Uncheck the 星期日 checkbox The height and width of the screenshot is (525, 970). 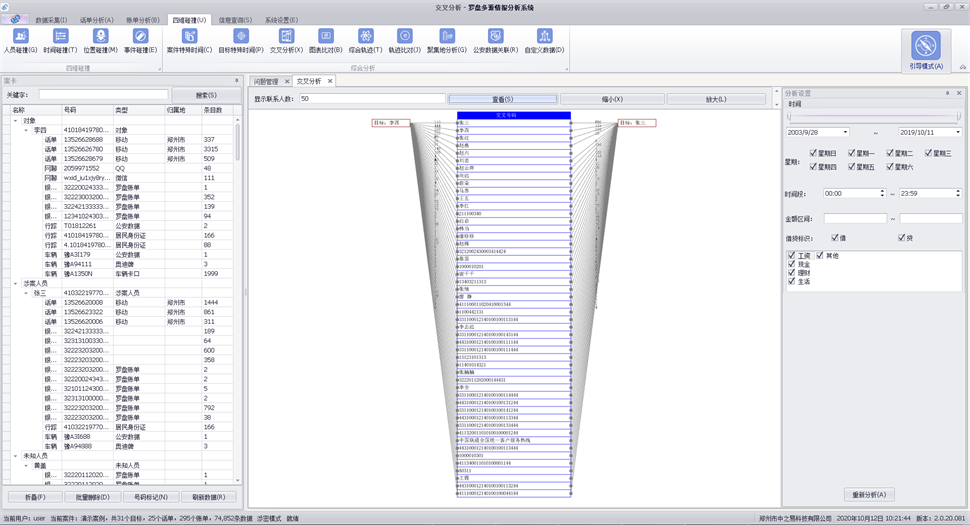coord(813,153)
